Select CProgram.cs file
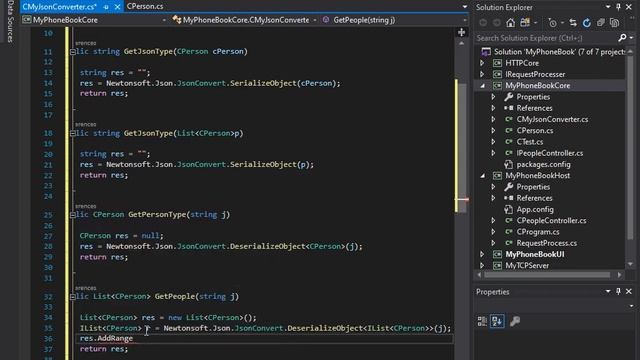The width and height of the screenshot is (640, 360). click(x=538, y=232)
